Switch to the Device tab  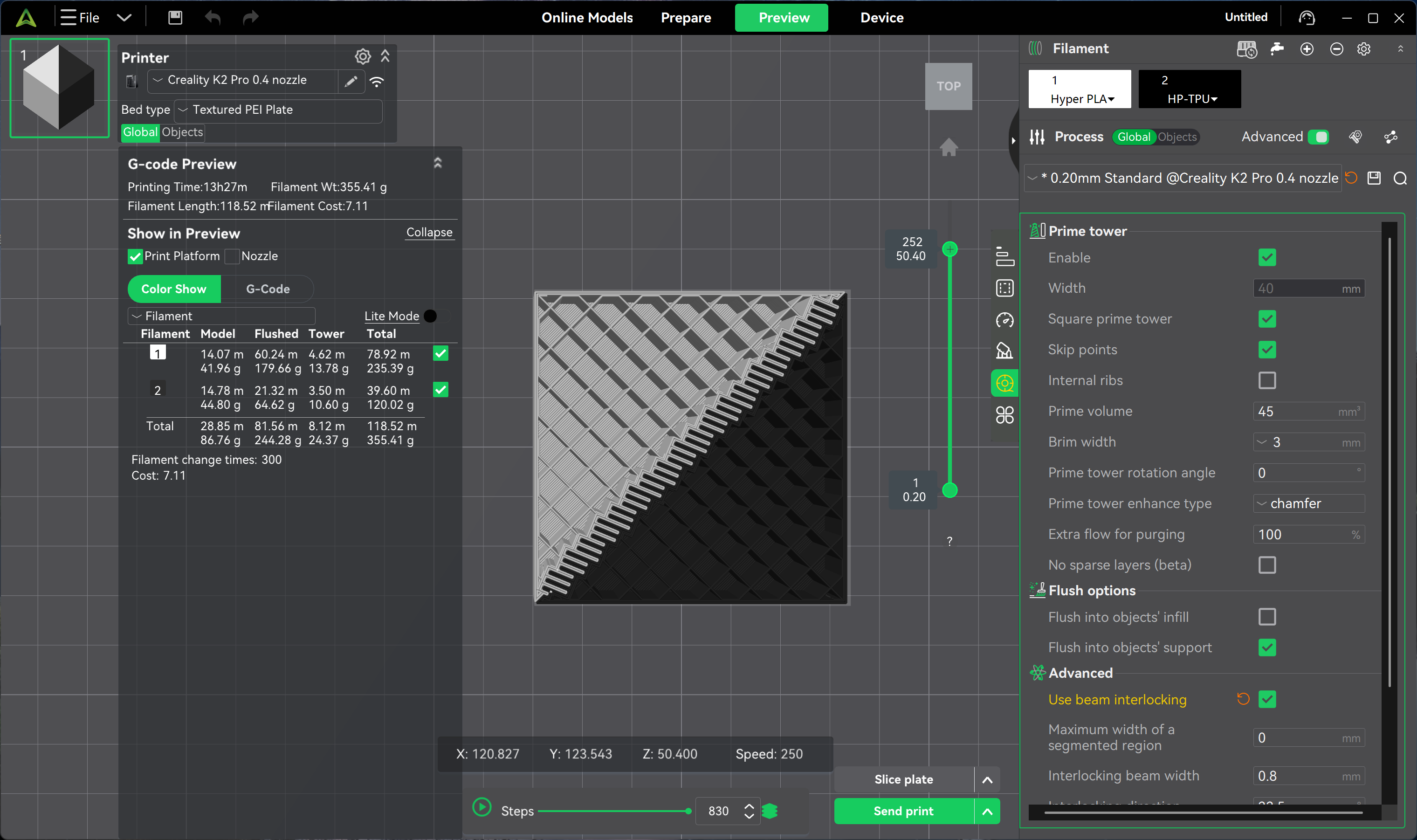click(x=882, y=18)
